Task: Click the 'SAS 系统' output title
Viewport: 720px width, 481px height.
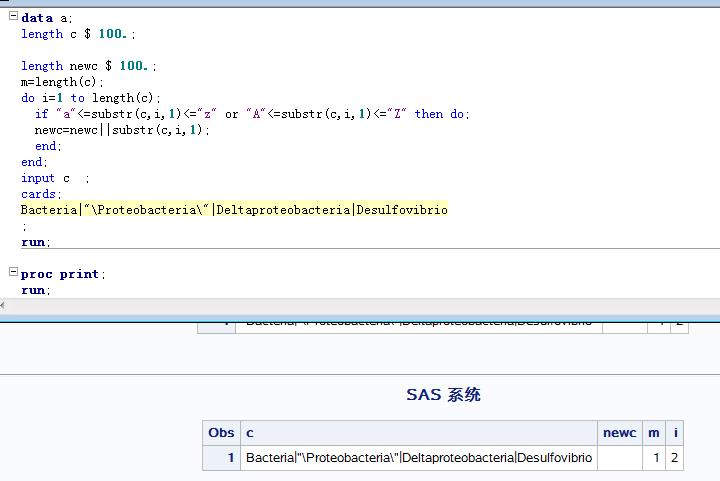Action: 443,394
